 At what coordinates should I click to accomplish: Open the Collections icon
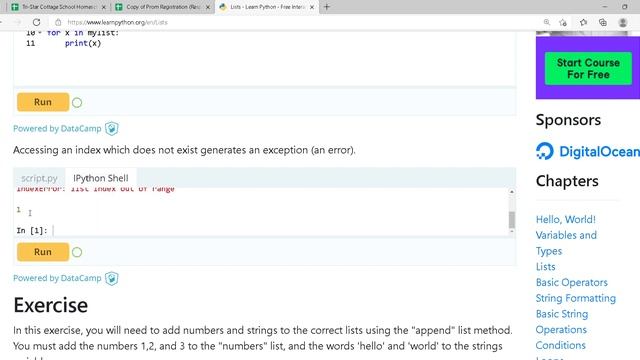603,22
